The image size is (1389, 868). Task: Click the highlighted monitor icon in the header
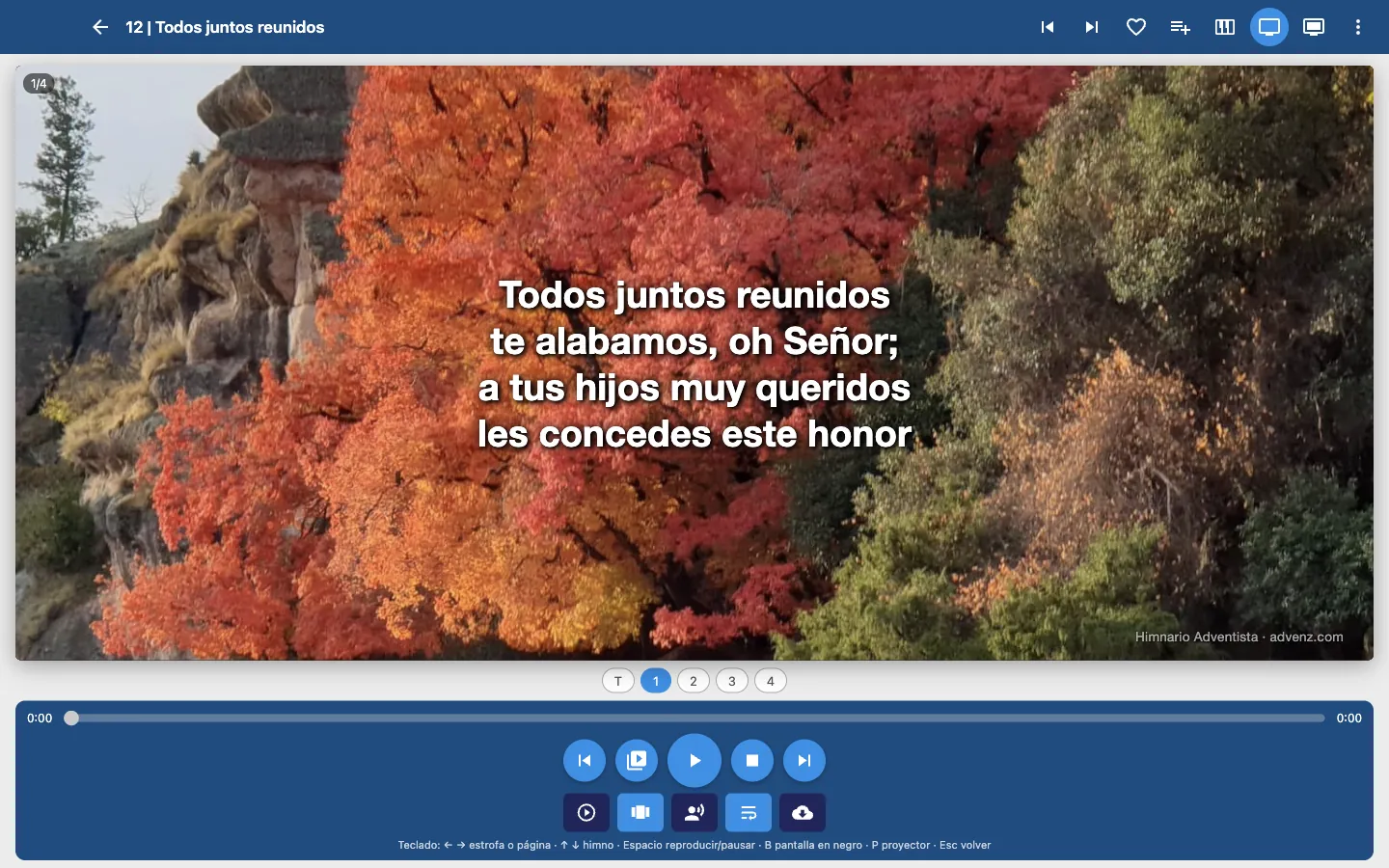[1269, 27]
